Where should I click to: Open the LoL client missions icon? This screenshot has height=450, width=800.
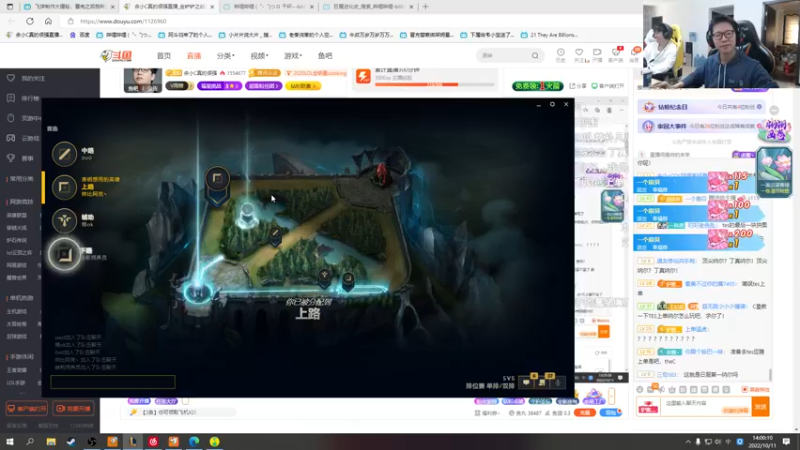[x=542, y=382]
